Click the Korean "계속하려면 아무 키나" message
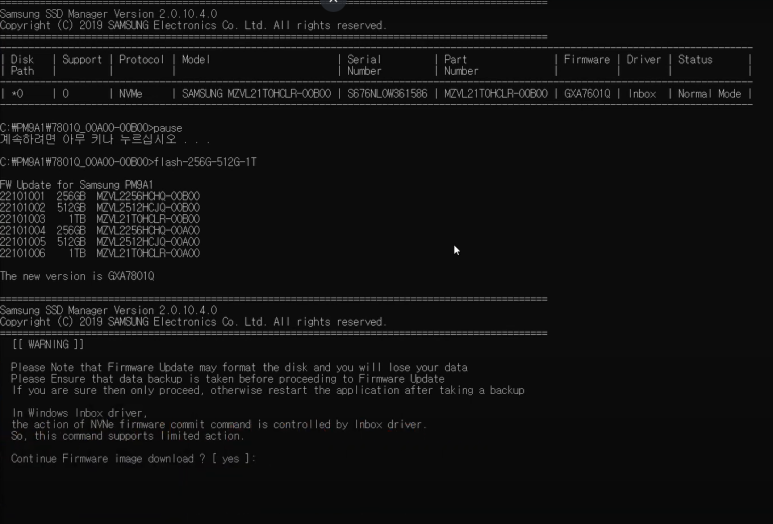Viewport: 773px width, 524px height. 105,140
